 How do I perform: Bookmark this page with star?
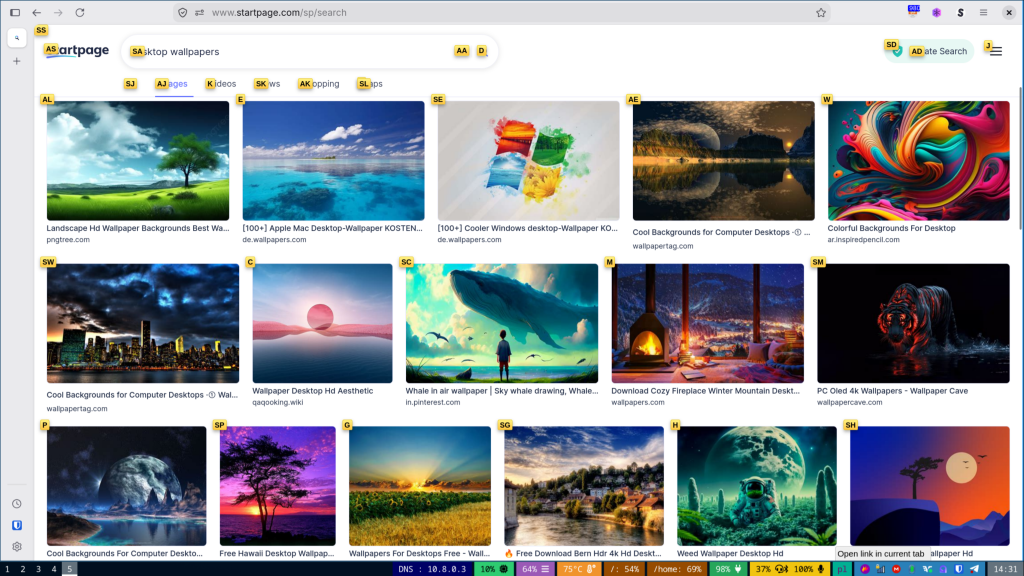(821, 12)
